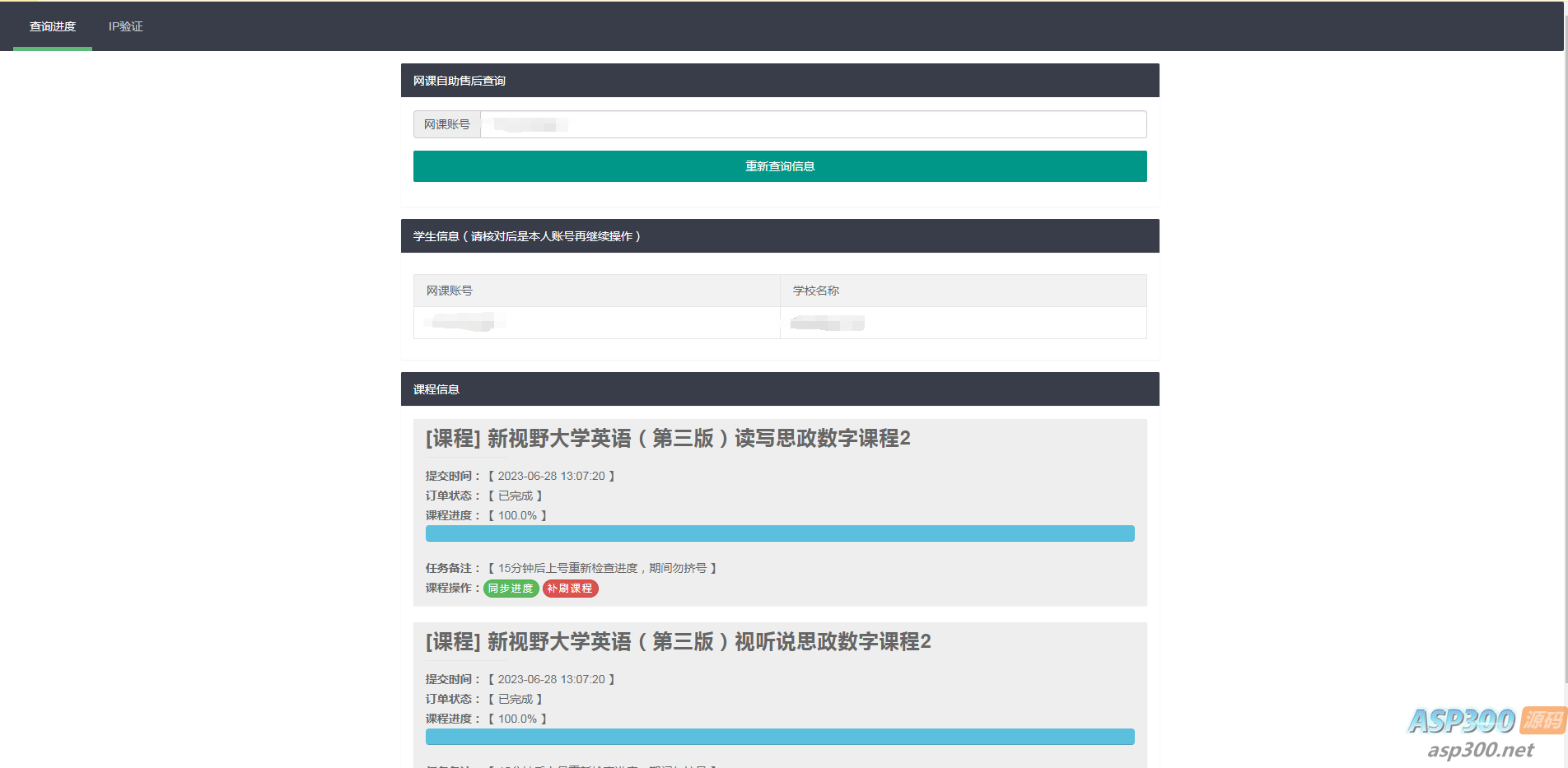Viewport: 1568px width, 768px height.
Task: Click the 课程信息 panel header
Action: click(780, 389)
